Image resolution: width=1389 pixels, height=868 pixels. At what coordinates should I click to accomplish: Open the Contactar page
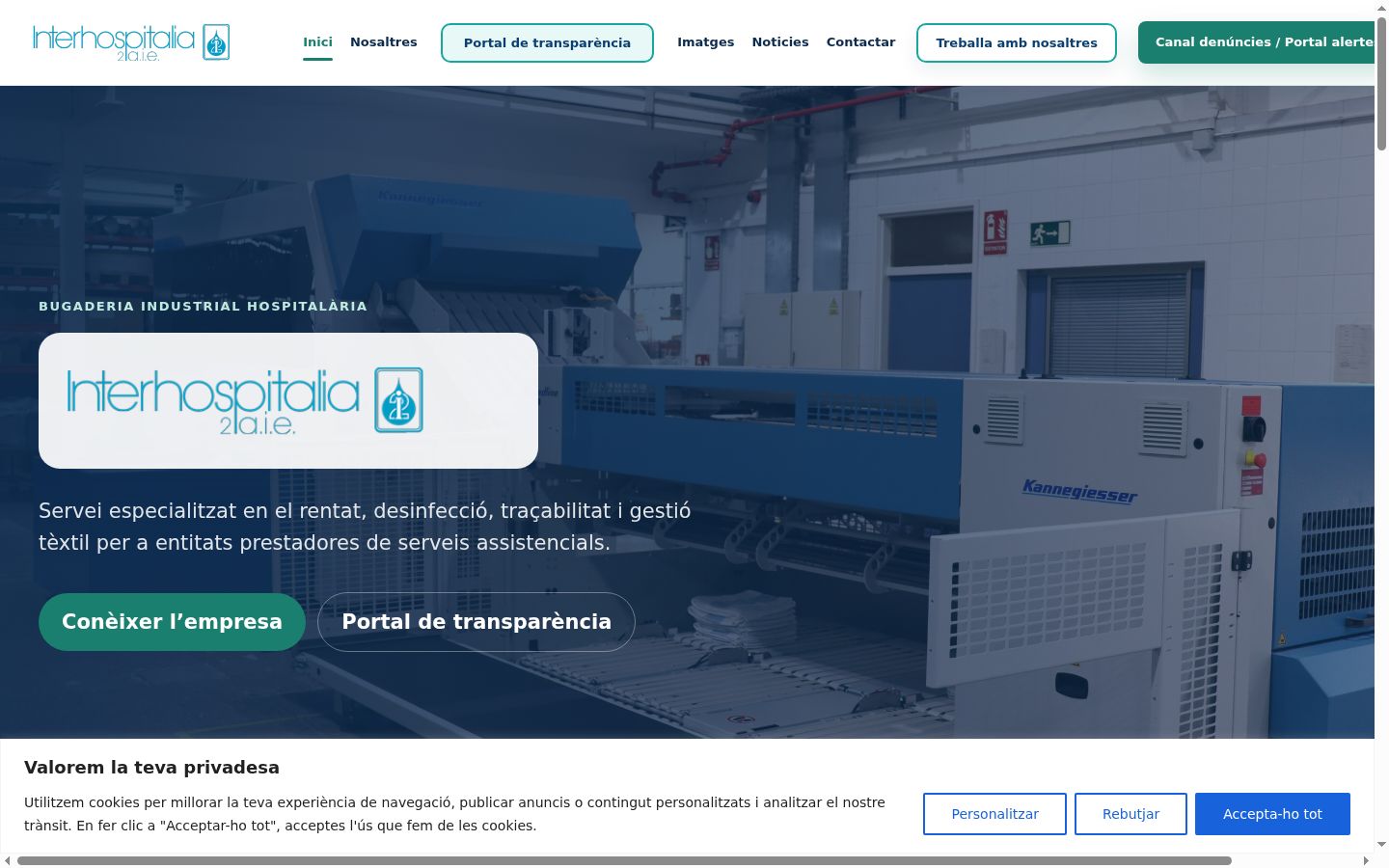point(861,42)
